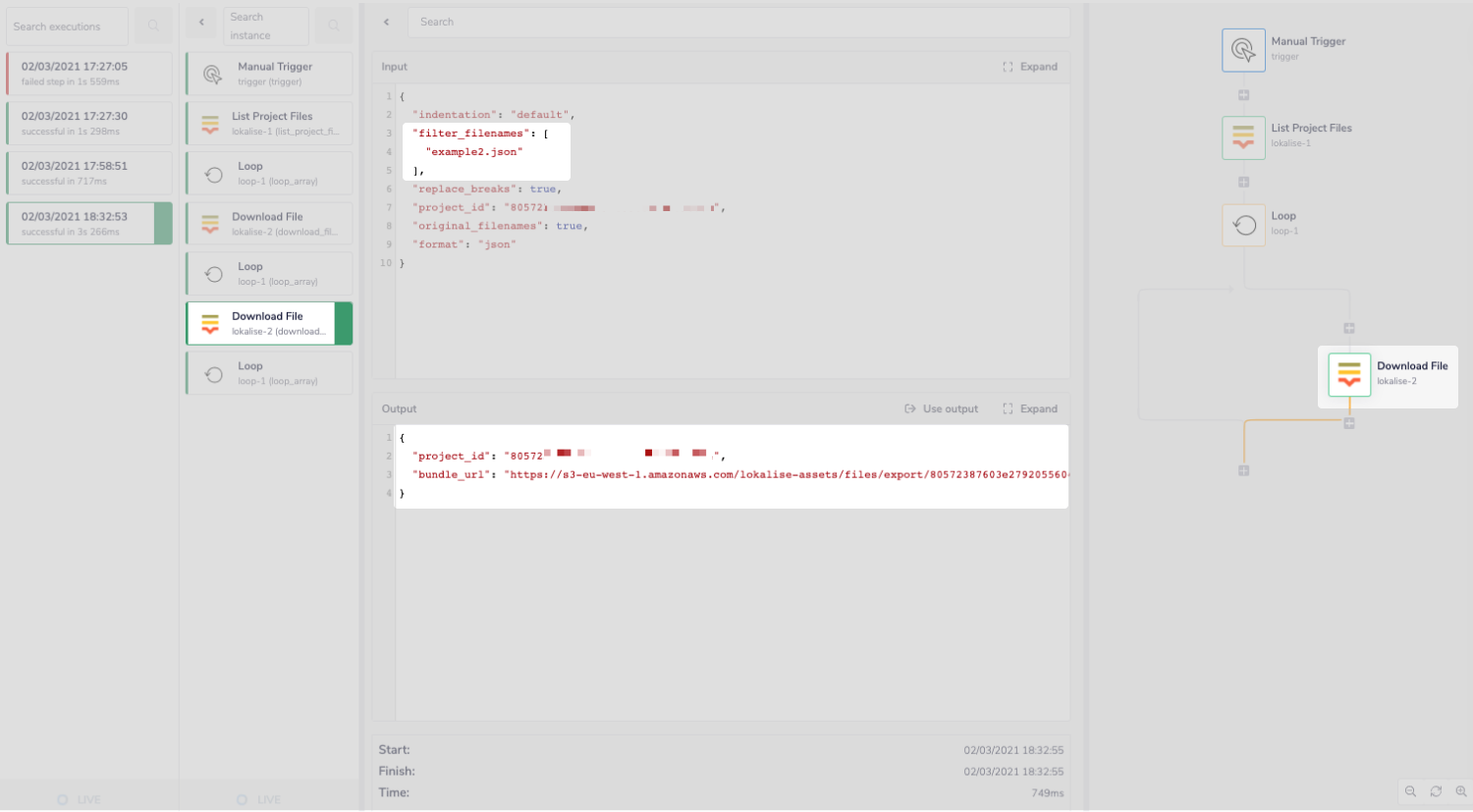Click the zoom out magnifier on the canvas toolbar

coord(1411,791)
